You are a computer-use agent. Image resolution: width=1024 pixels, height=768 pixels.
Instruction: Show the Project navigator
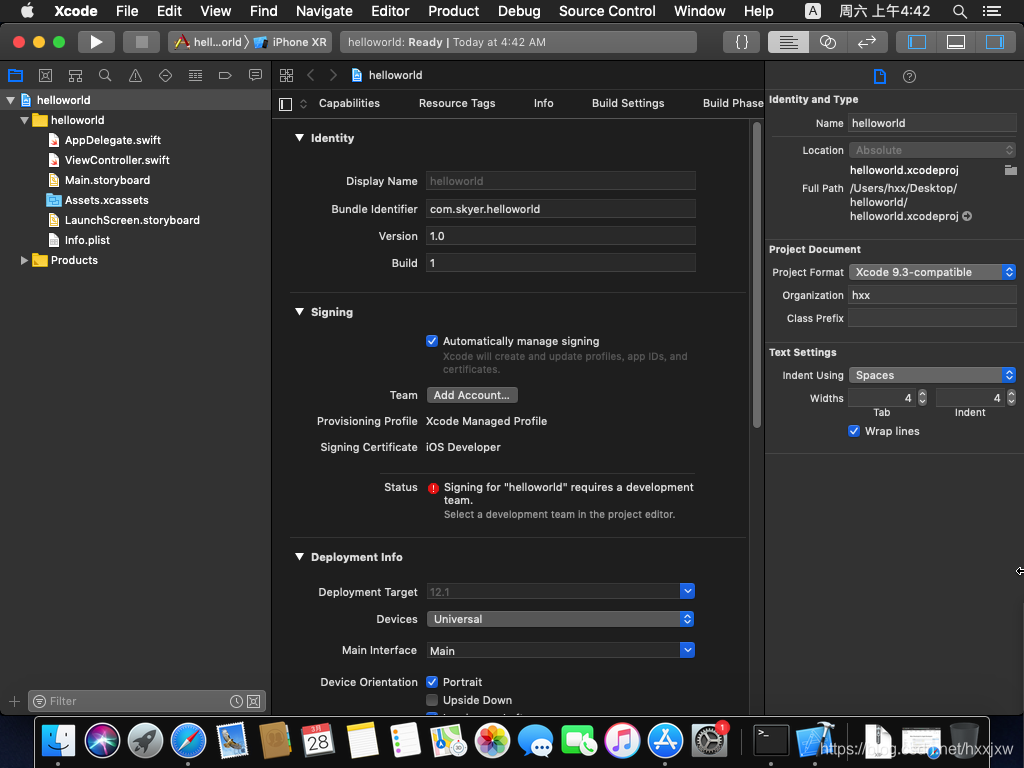point(16,75)
